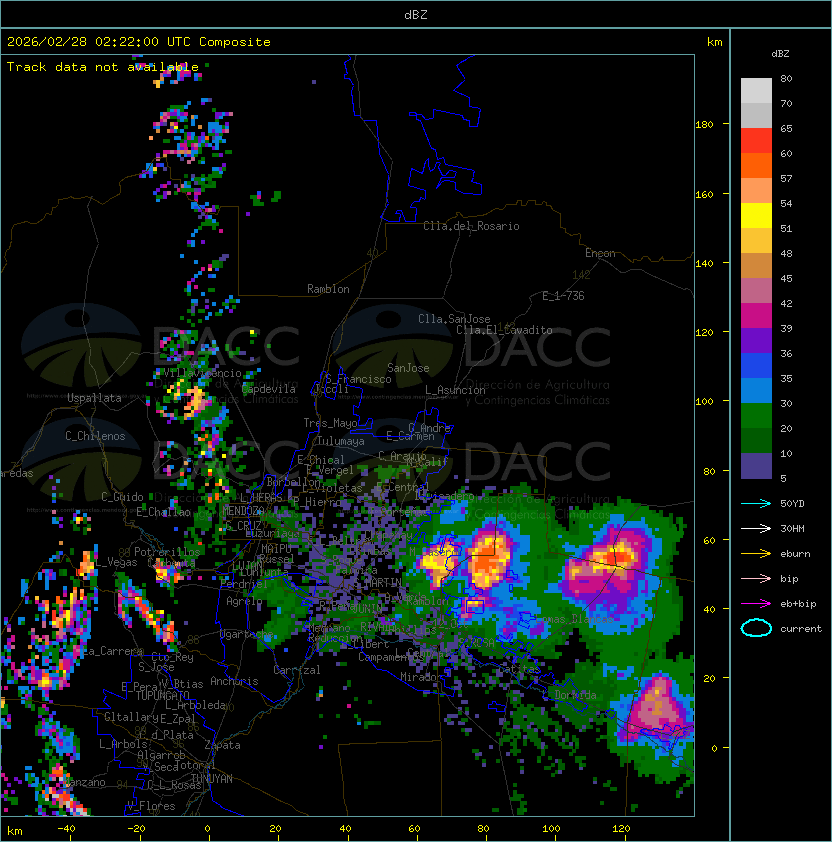This screenshot has height=842, width=832.
Task: Click the 'MENDOZA' city label
Action: pos(243,511)
